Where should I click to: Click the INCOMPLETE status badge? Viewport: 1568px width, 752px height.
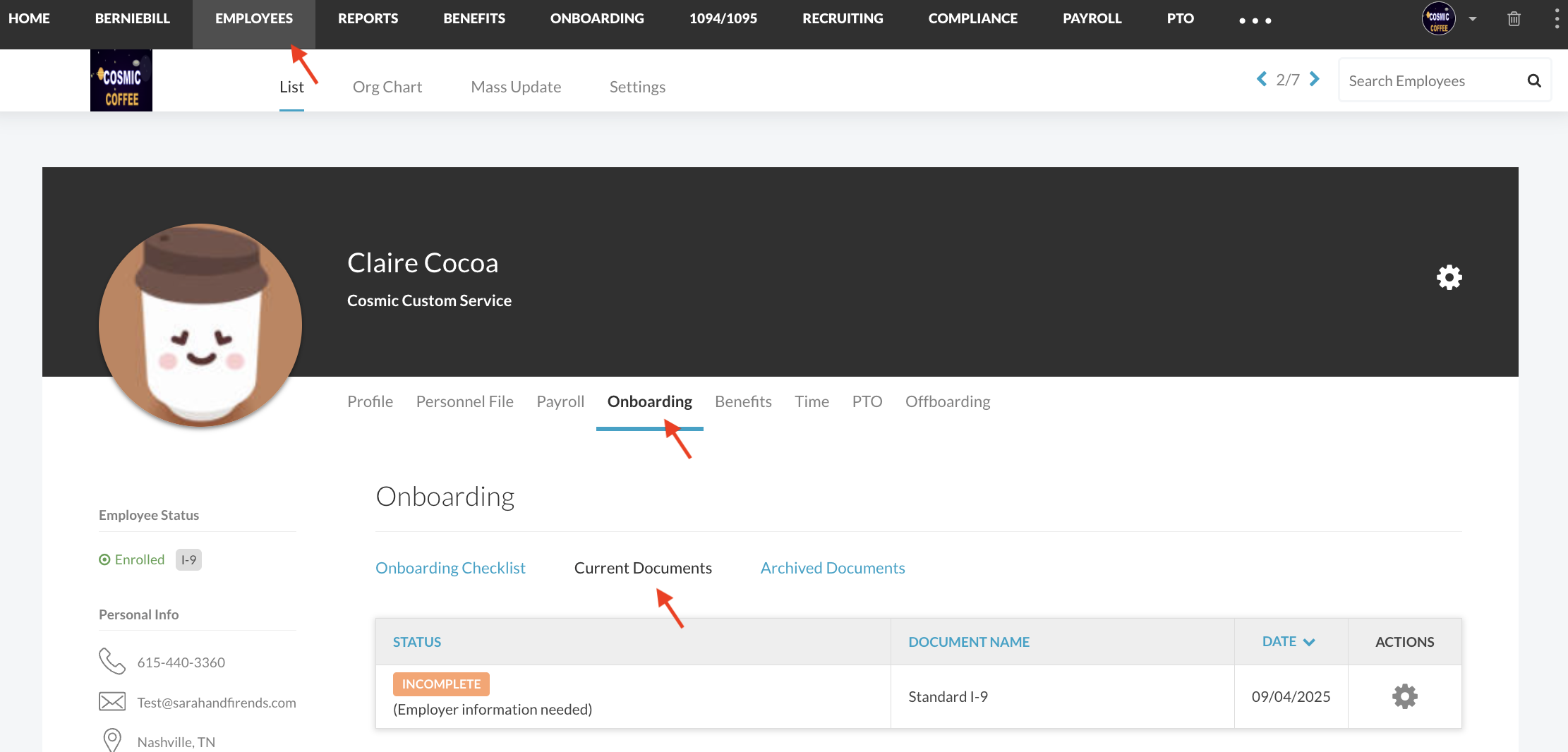(x=441, y=684)
